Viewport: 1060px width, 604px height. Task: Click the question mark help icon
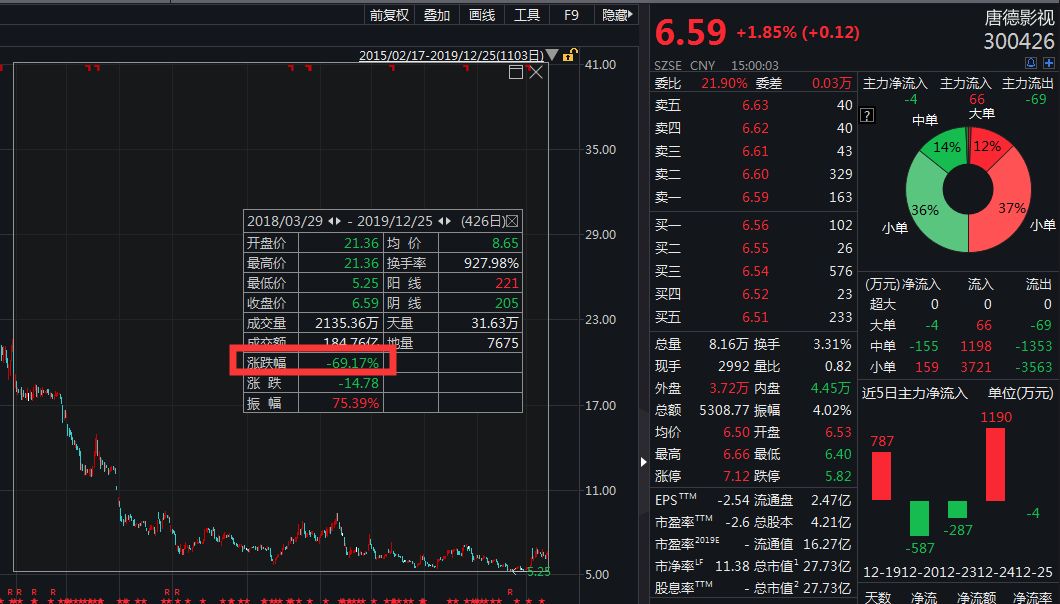[866, 115]
